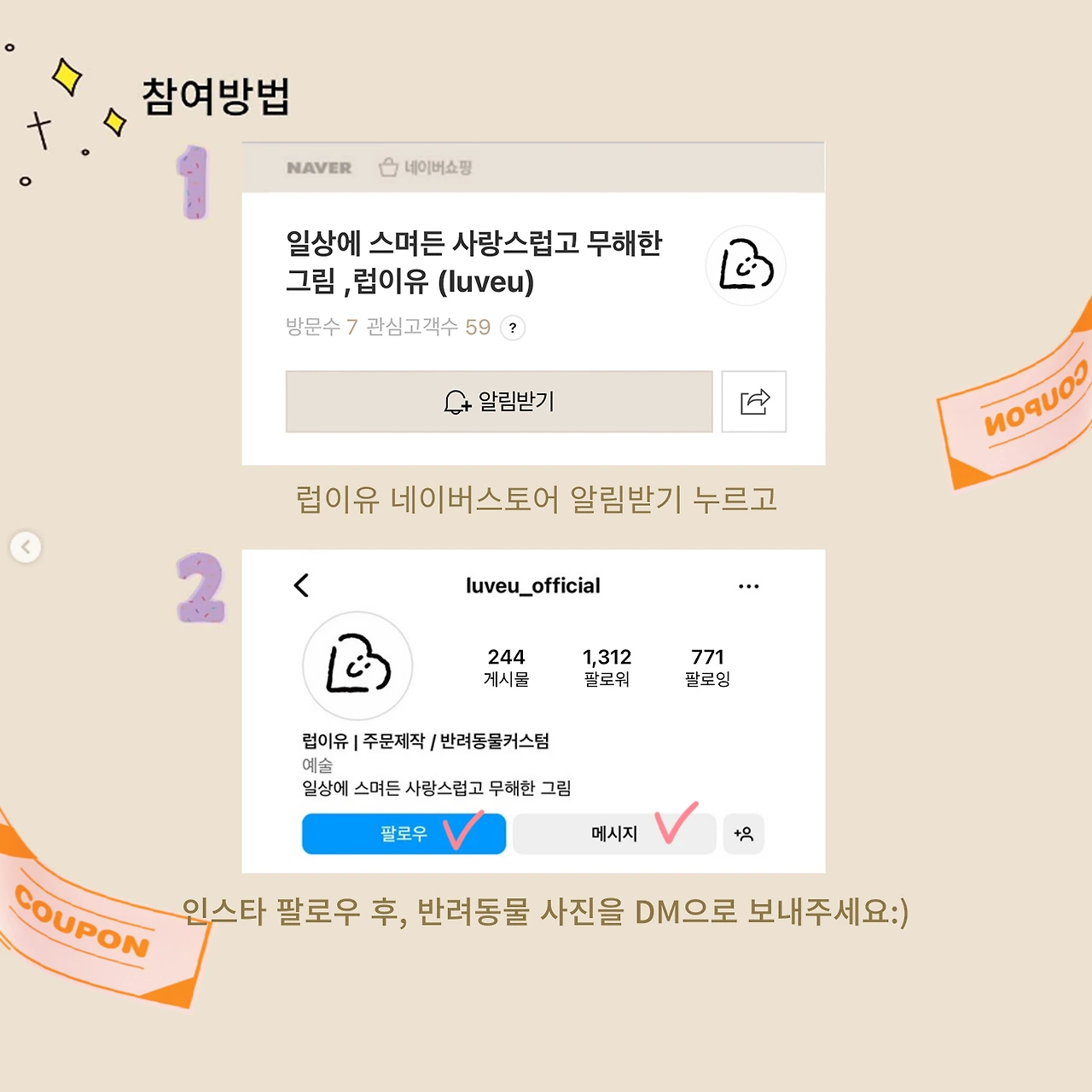Viewport: 1092px width, 1092px height.
Task: Open the 1,312 팔로워 followers list
Action: point(607,667)
